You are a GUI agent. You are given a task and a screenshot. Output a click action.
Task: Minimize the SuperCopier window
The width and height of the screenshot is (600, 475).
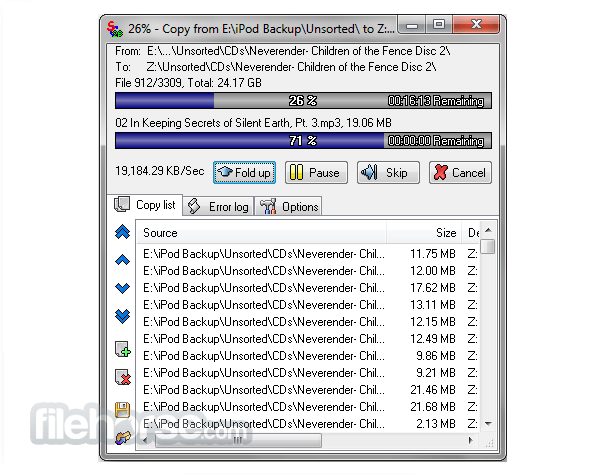(x=412, y=25)
